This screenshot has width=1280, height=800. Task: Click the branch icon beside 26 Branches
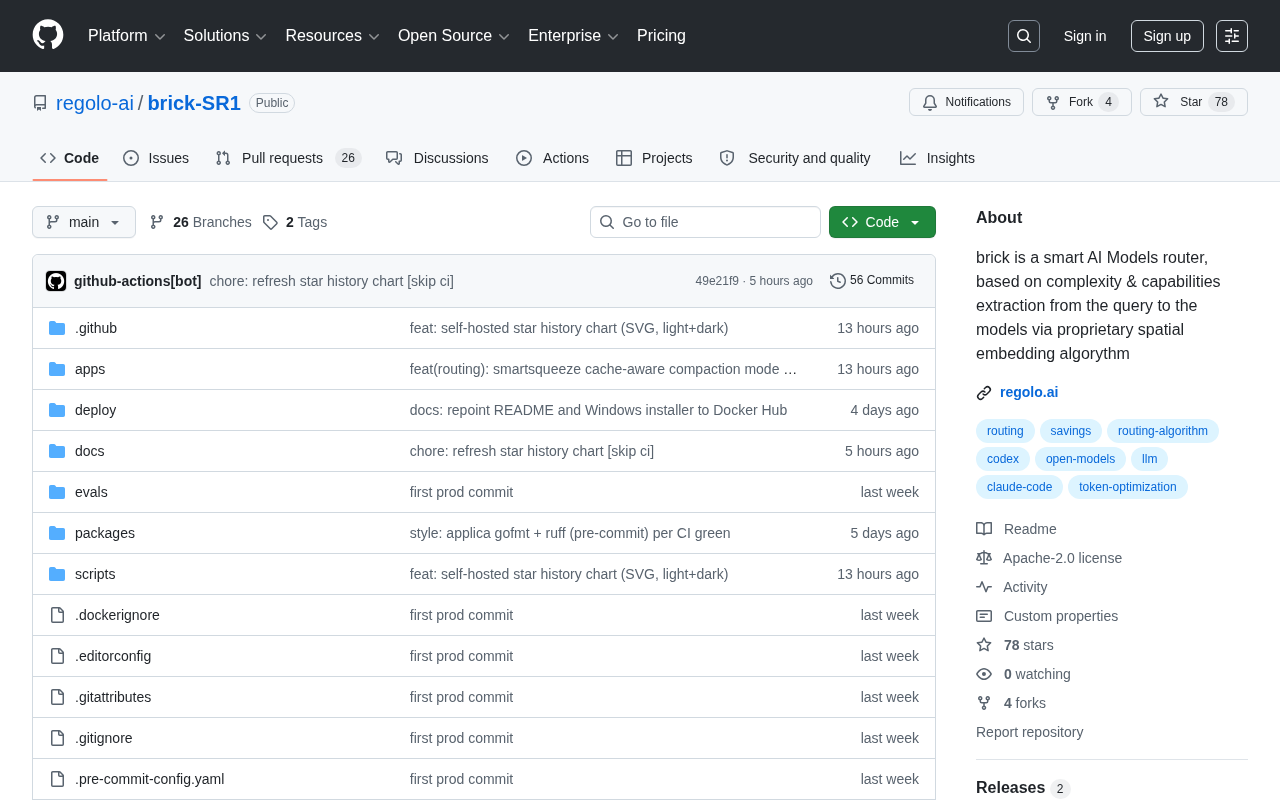point(157,222)
